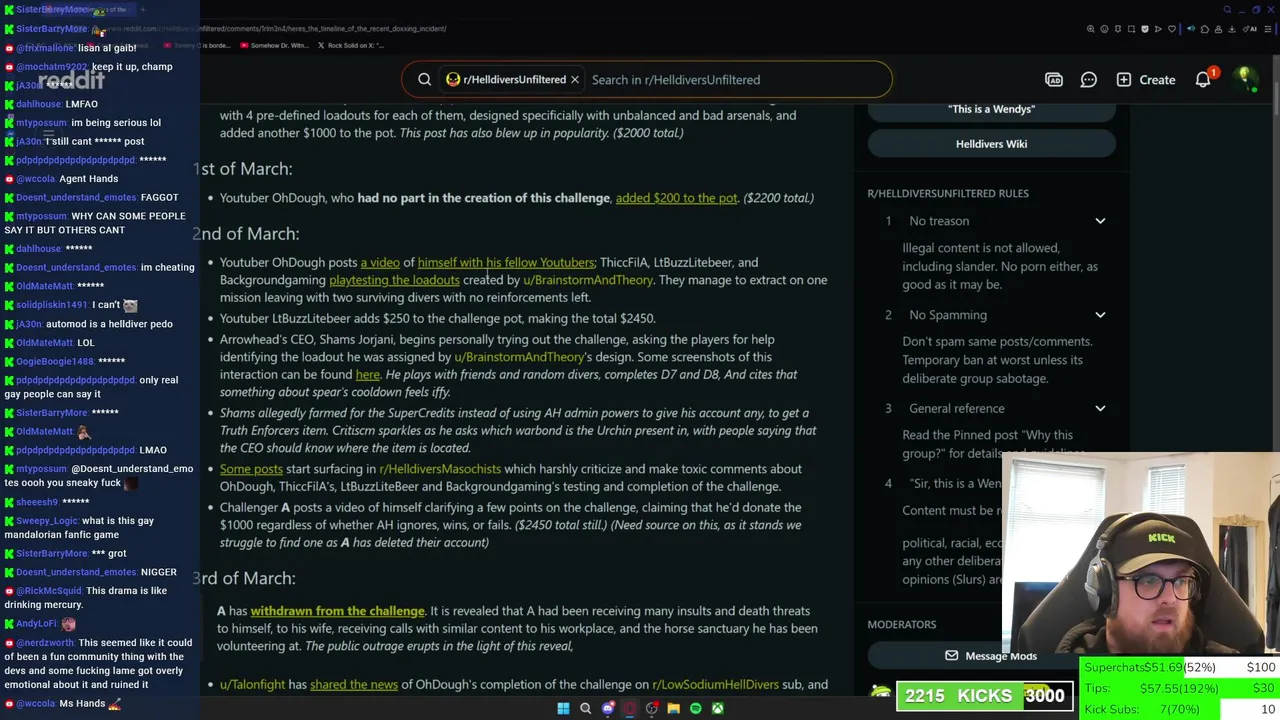Click the Message Mods button
1280x720 pixels.
tap(991, 656)
